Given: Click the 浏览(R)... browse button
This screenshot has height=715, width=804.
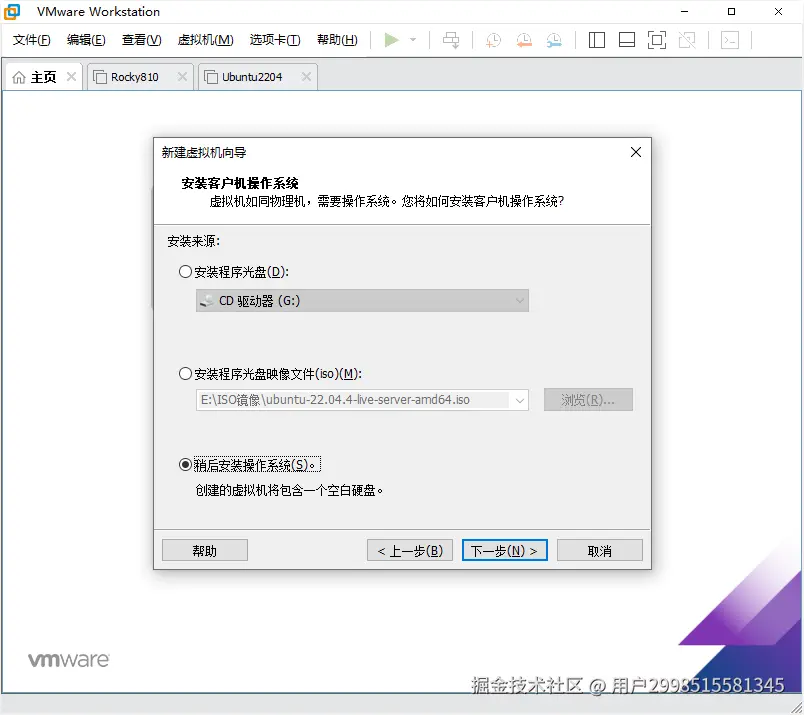Looking at the screenshot, I should click(x=588, y=400).
